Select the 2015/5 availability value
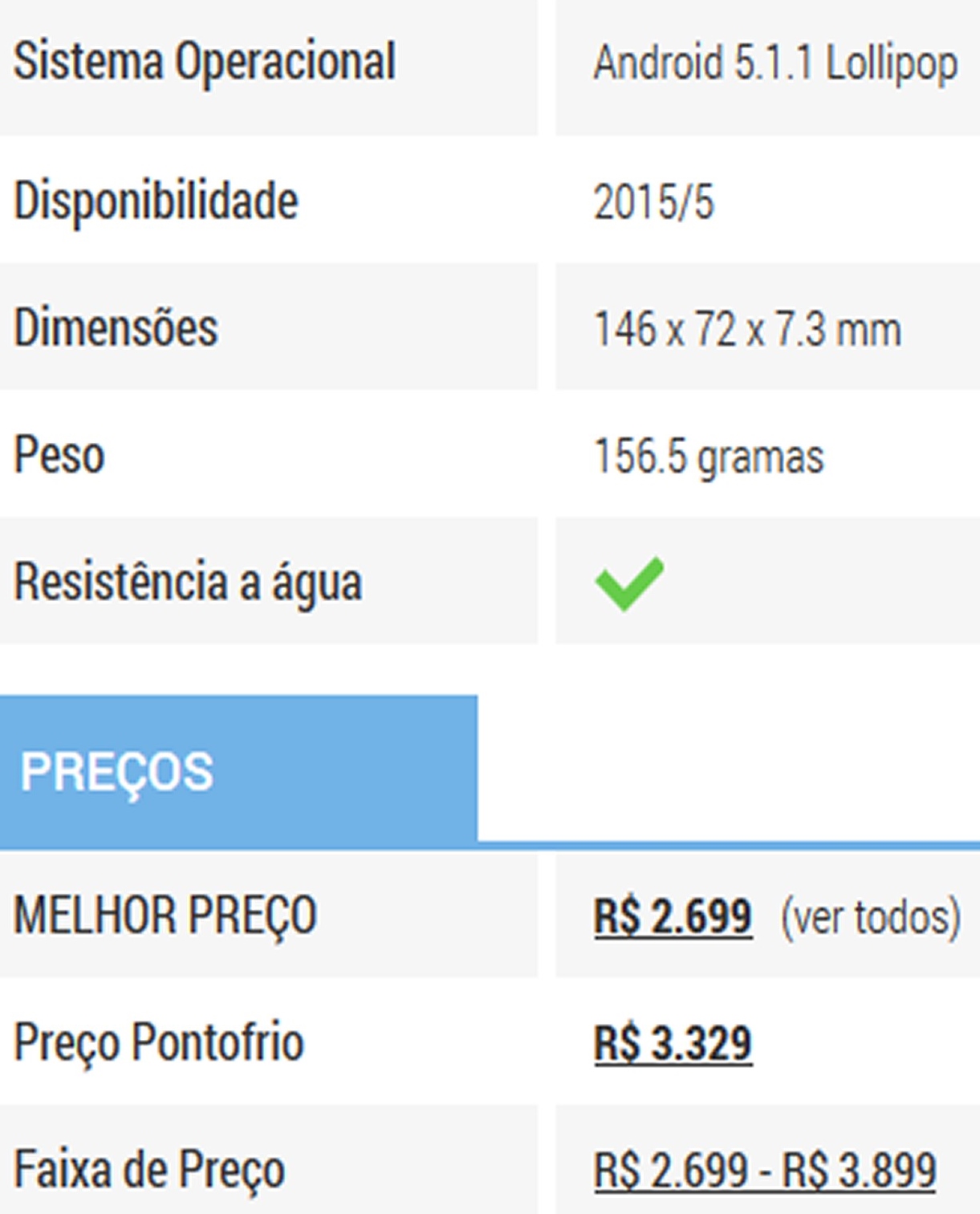The width and height of the screenshot is (980, 1214). (x=653, y=201)
